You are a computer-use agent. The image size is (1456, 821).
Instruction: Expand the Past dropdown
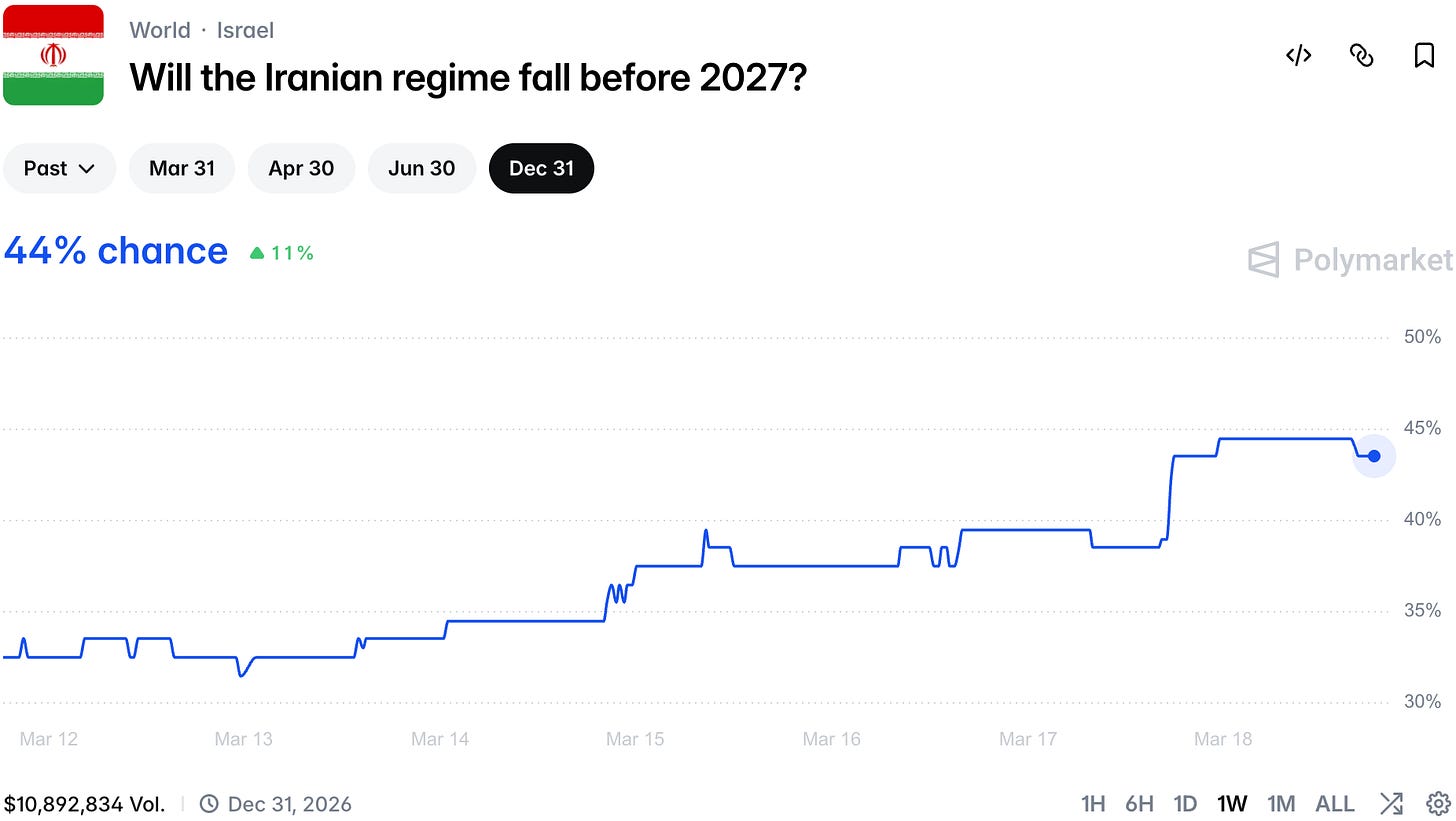click(60, 168)
